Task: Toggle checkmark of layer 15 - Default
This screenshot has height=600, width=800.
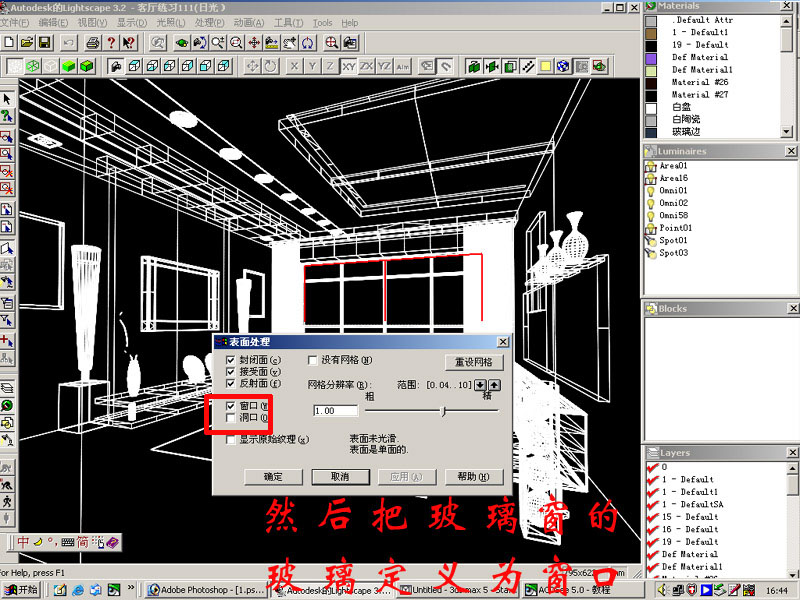Action: [653, 517]
